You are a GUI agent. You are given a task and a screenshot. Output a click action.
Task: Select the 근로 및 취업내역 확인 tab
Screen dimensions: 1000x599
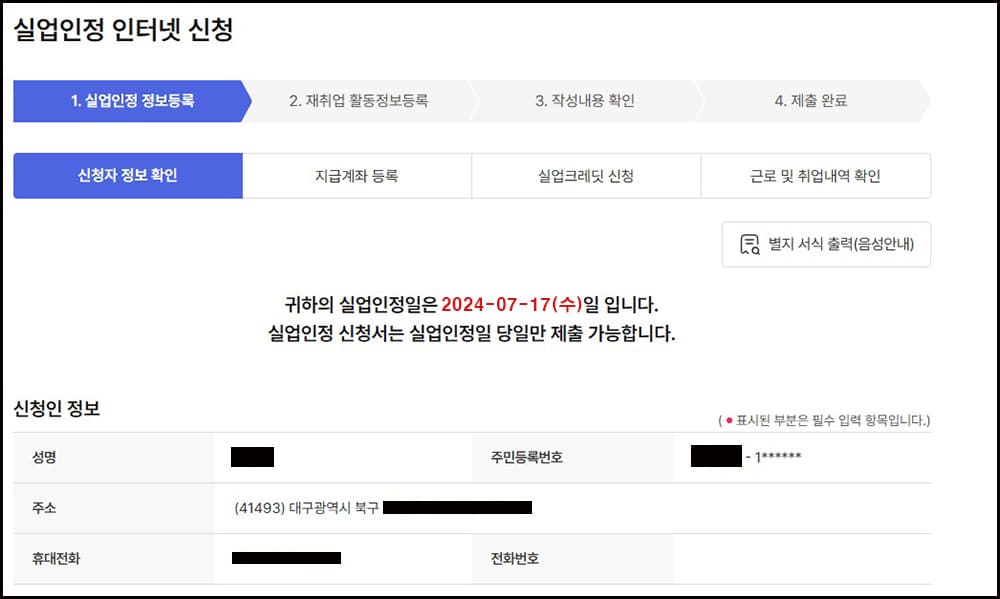(x=815, y=175)
